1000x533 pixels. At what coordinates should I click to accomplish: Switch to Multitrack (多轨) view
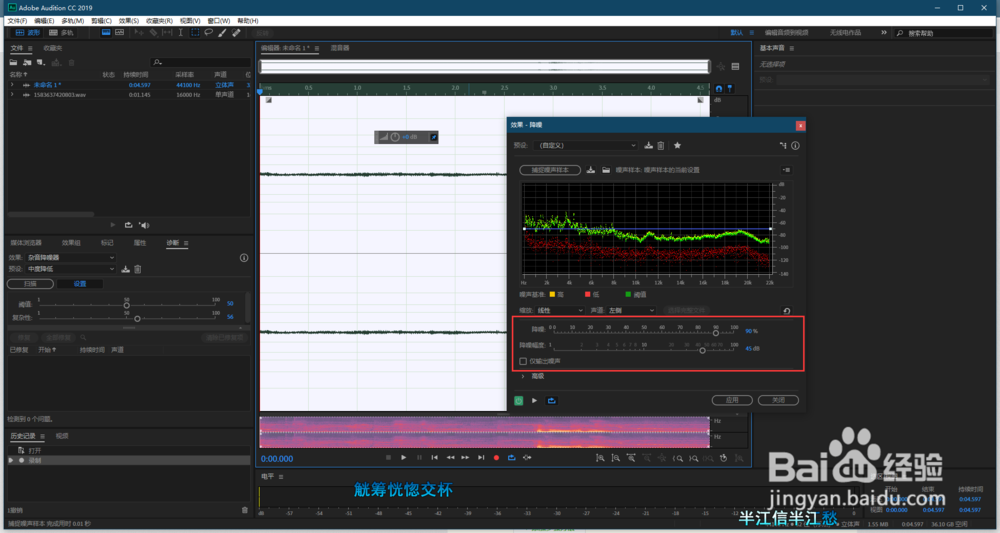[61, 33]
